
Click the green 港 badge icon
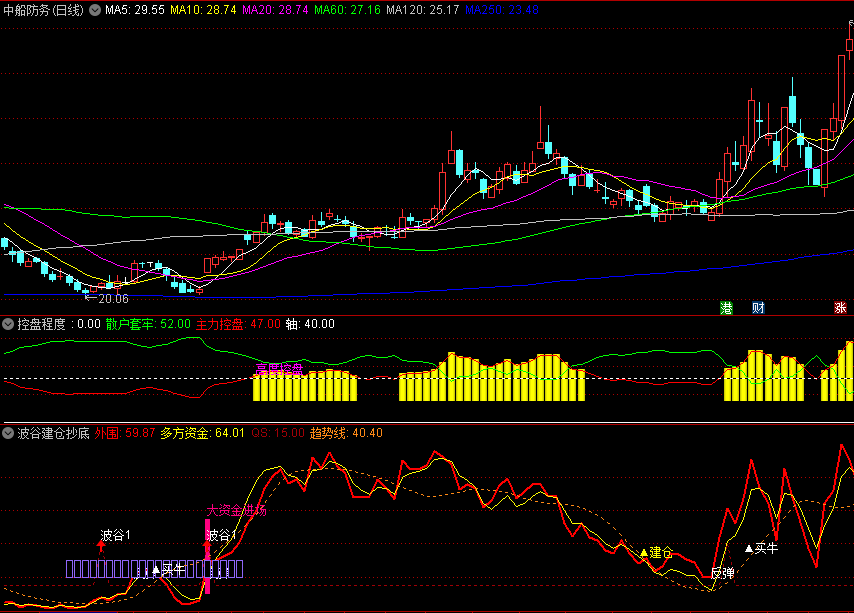[726, 308]
